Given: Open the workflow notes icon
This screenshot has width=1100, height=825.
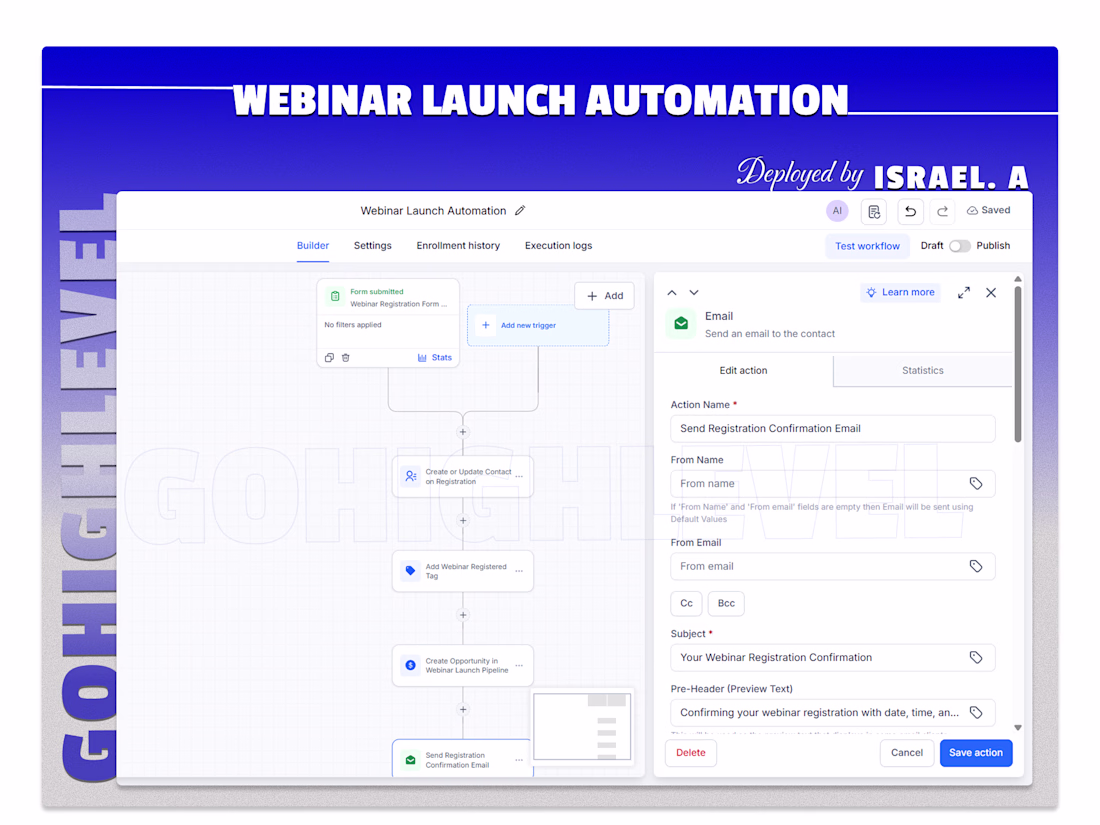Looking at the screenshot, I should (873, 211).
